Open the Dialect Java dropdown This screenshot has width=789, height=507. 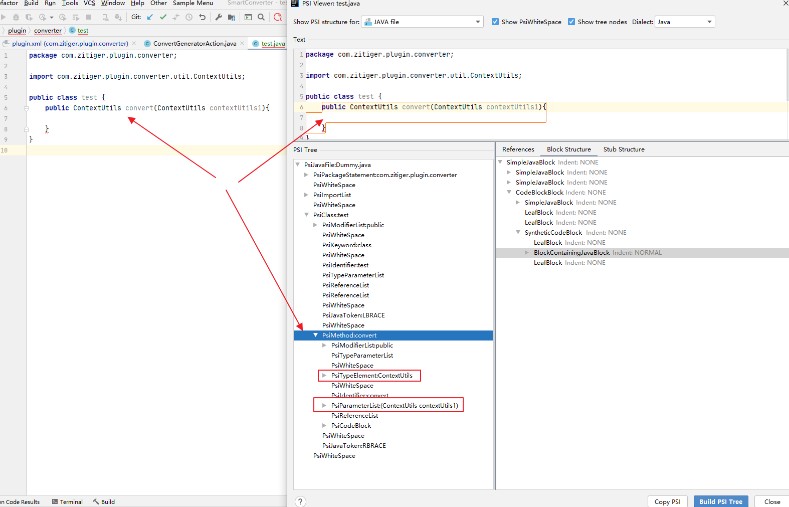point(684,22)
